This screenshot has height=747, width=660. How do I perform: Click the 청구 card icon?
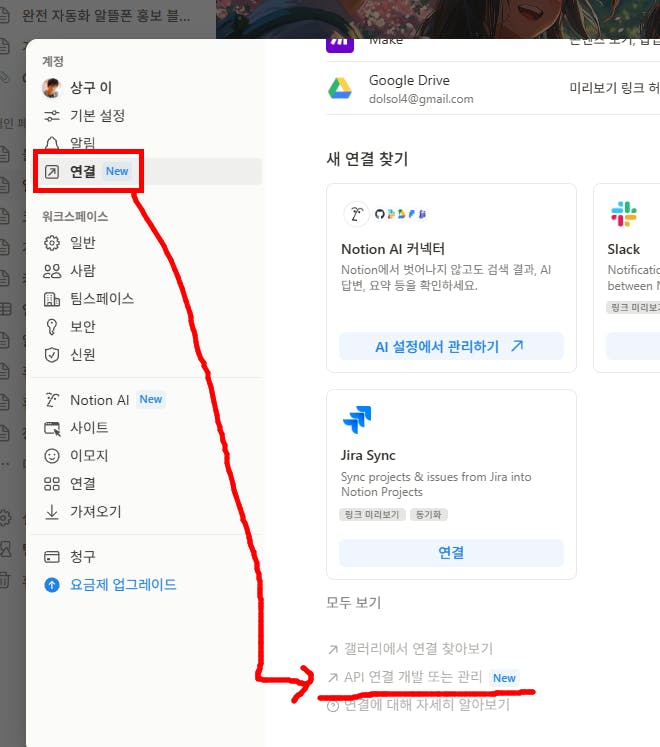pos(51,556)
